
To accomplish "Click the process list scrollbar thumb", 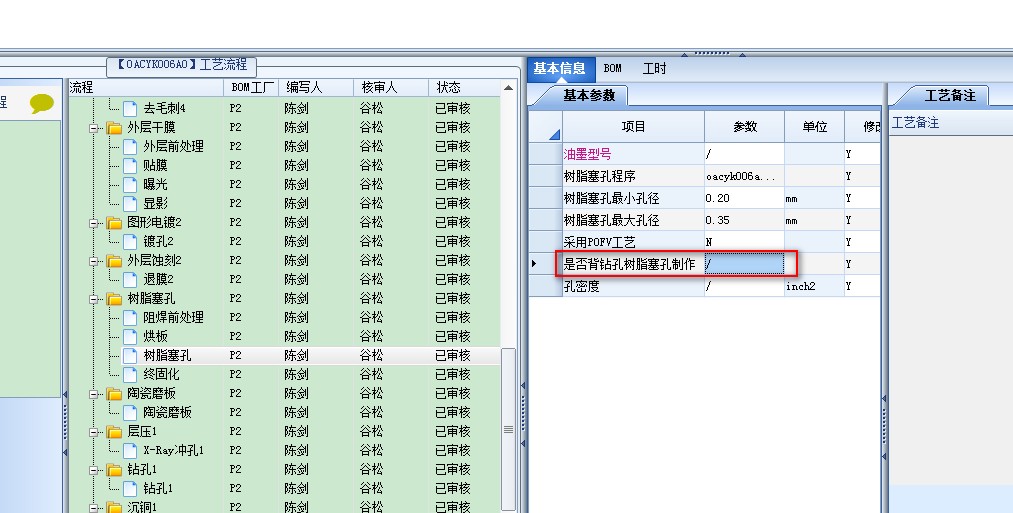I will [x=508, y=429].
